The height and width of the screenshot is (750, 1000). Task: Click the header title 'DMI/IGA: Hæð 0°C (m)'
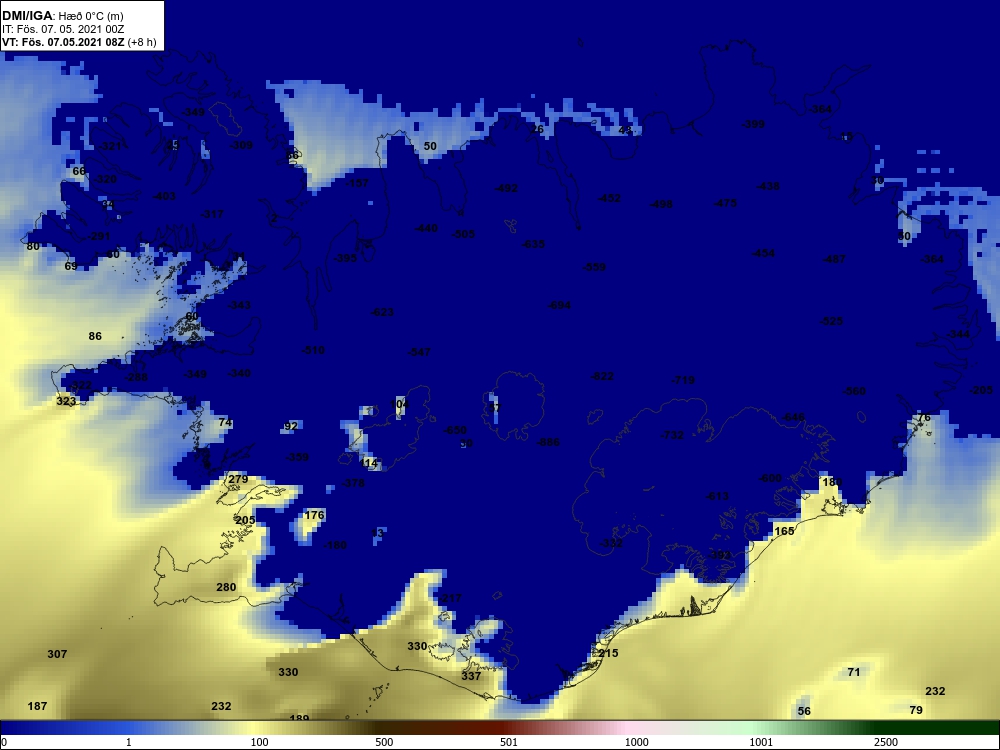62,16
